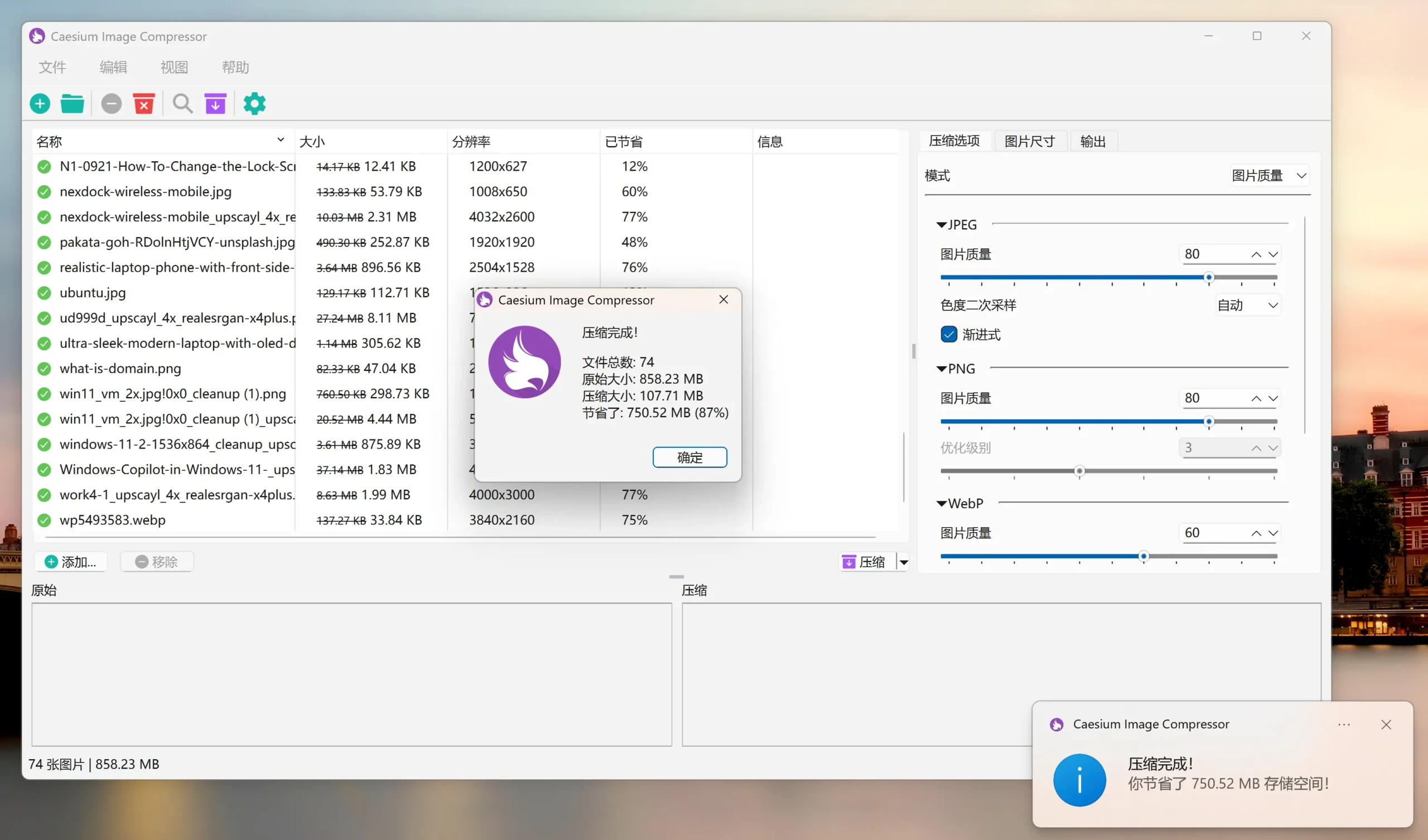
Task: Click the 确定 button in the dialog
Action: point(689,457)
